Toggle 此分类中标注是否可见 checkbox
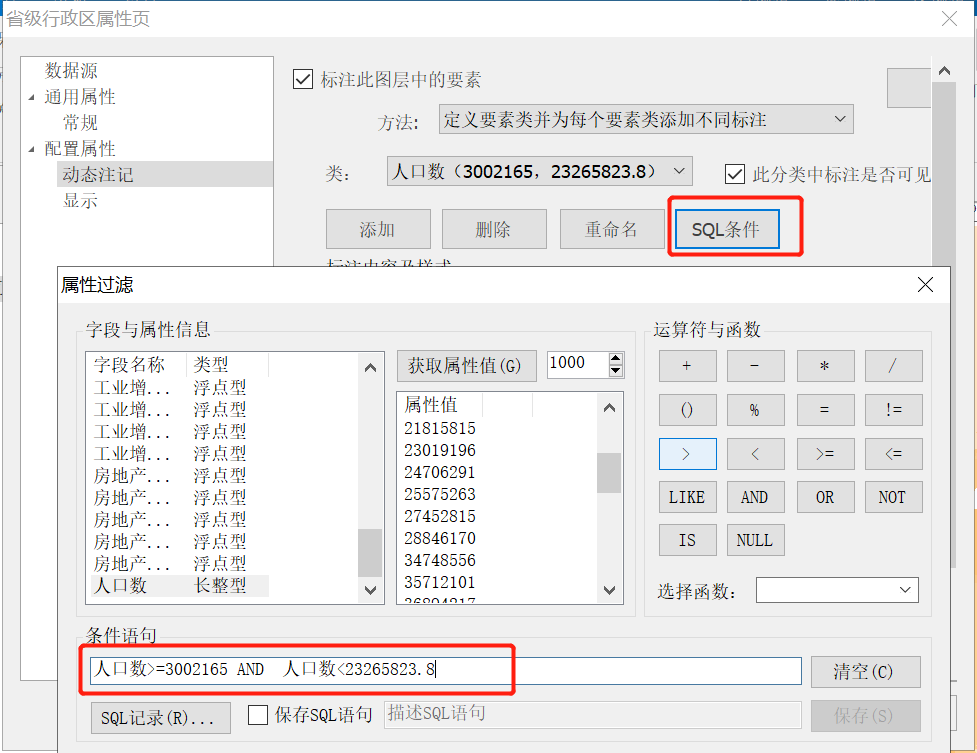Image resolution: width=977 pixels, height=753 pixels. [735, 174]
